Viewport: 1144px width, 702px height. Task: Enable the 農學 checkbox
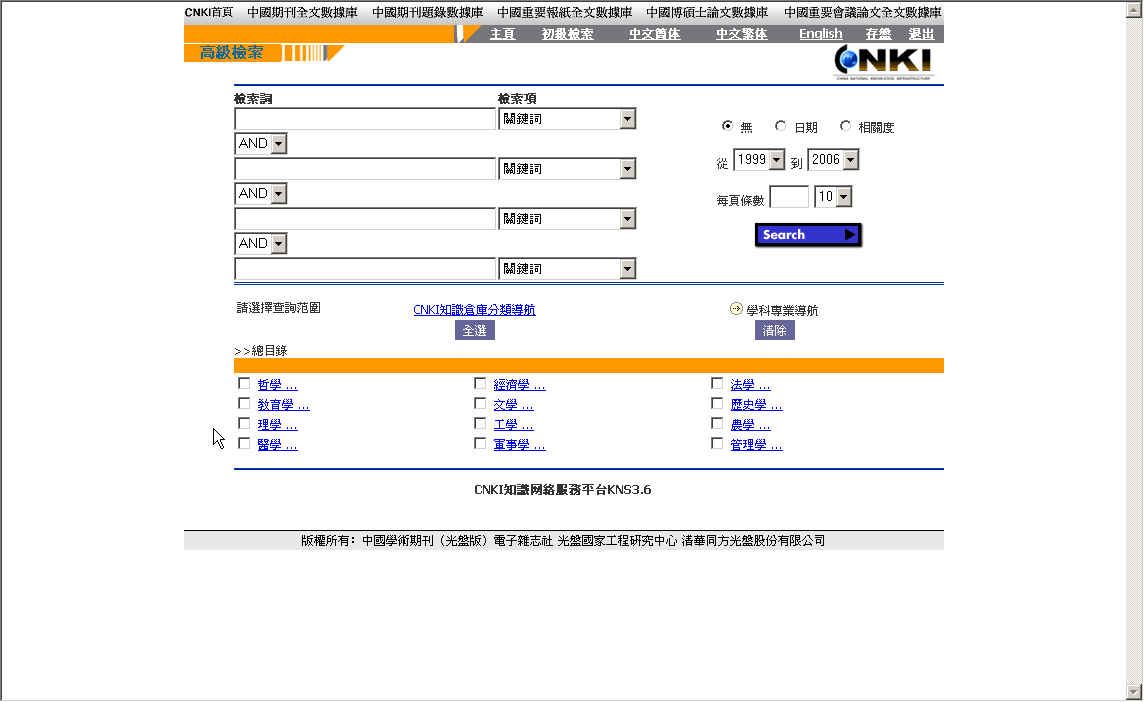tap(717, 423)
